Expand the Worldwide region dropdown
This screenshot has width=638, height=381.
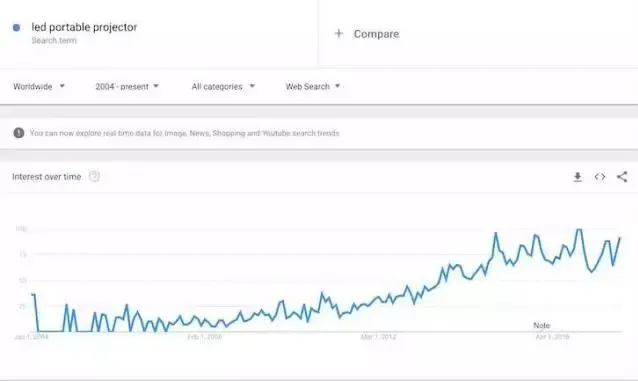(x=39, y=86)
